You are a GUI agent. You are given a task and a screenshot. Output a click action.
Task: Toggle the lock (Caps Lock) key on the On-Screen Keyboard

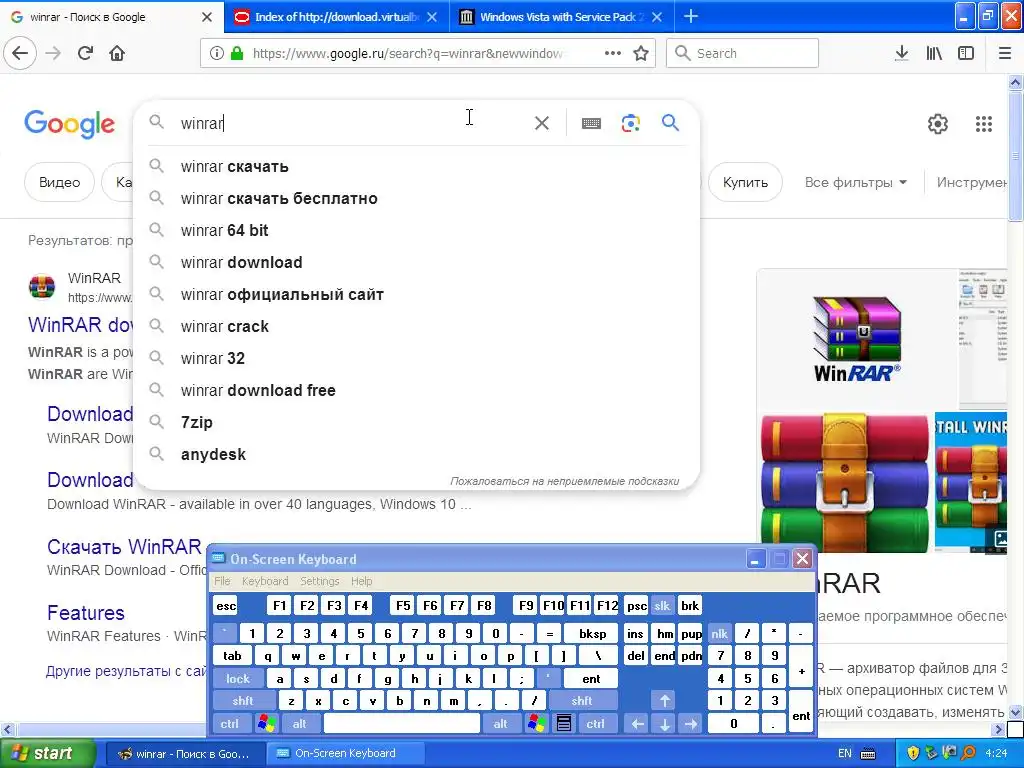click(238, 679)
